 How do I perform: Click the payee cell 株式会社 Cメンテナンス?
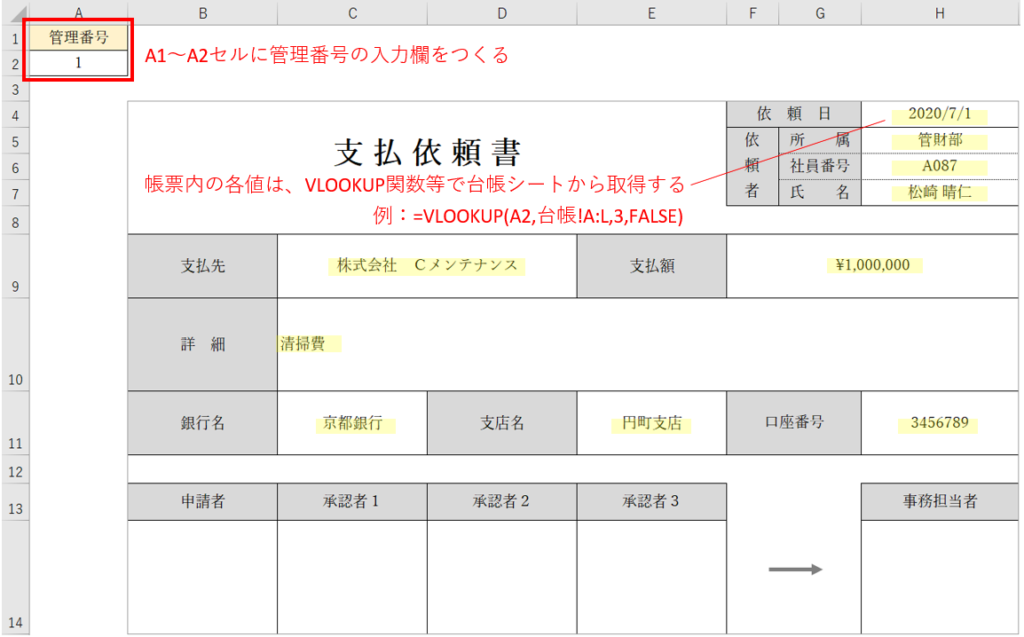pos(427,266)
